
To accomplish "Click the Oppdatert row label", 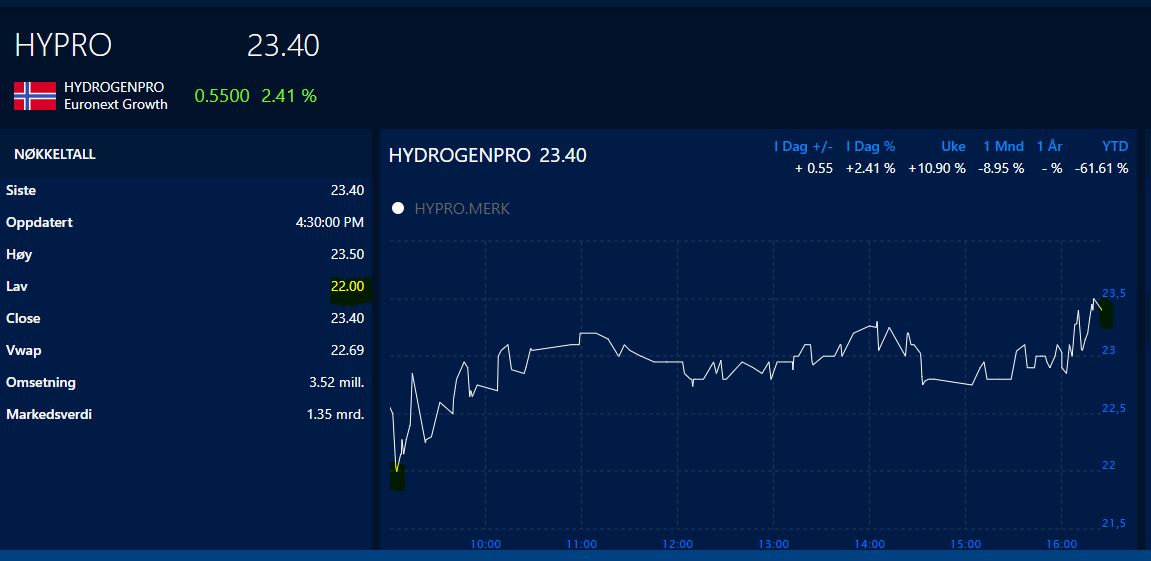I will pos(39,222).
